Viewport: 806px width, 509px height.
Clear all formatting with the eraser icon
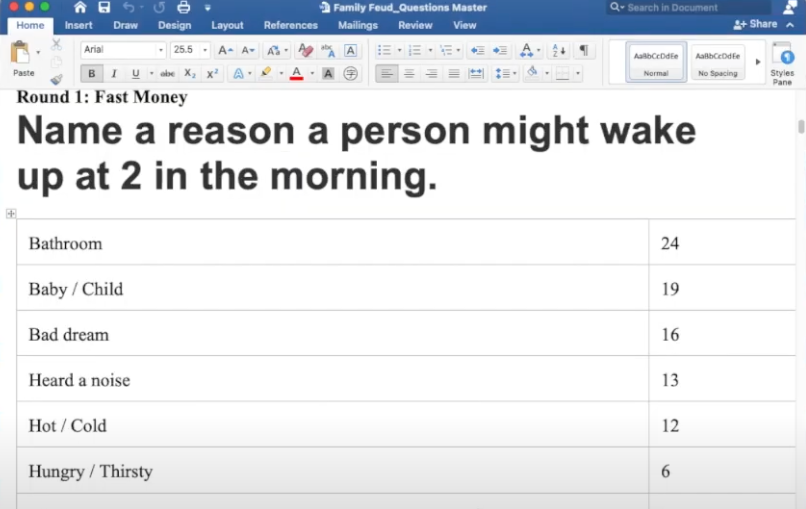(305, 50)
